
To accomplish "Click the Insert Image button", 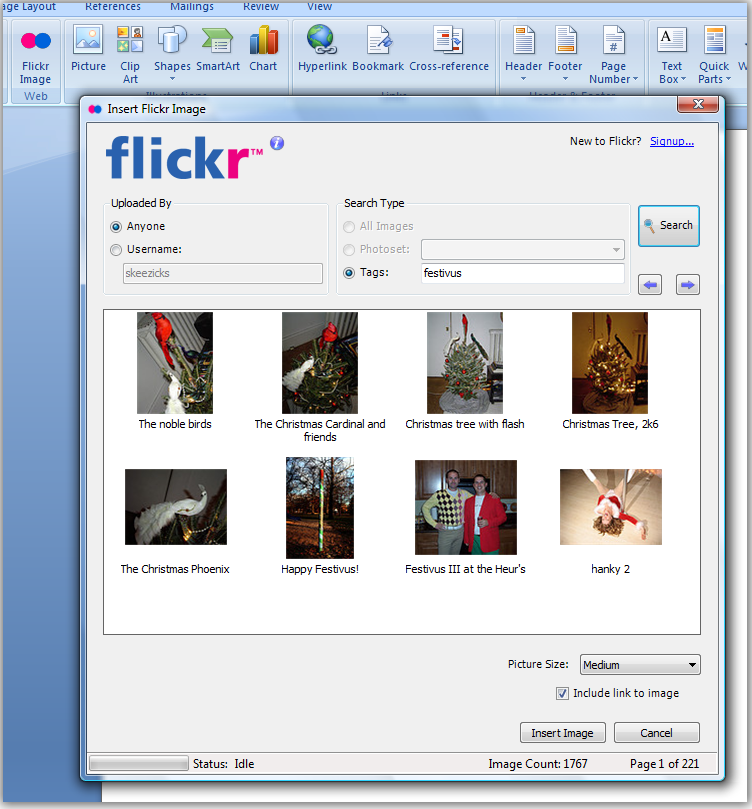I will (x=563, y=733).
